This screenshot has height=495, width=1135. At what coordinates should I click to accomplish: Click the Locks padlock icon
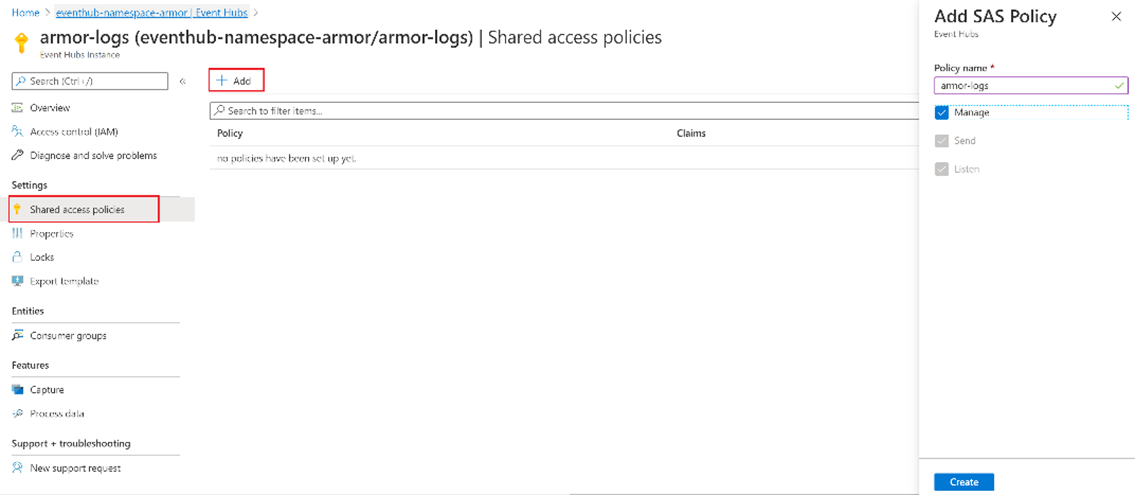[17, 257]
